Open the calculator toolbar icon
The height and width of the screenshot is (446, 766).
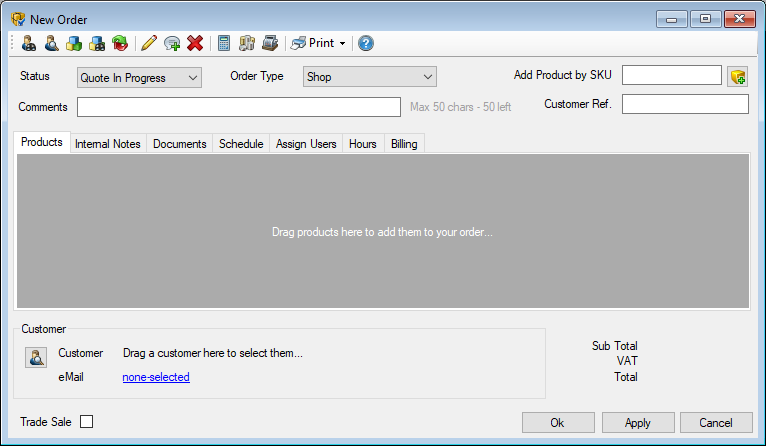pos(224,43)
